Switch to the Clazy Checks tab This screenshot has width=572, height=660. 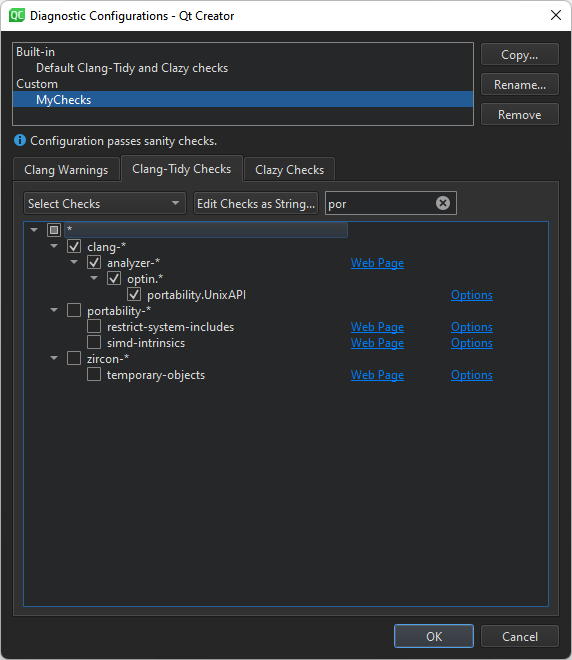tap(290, 170)
